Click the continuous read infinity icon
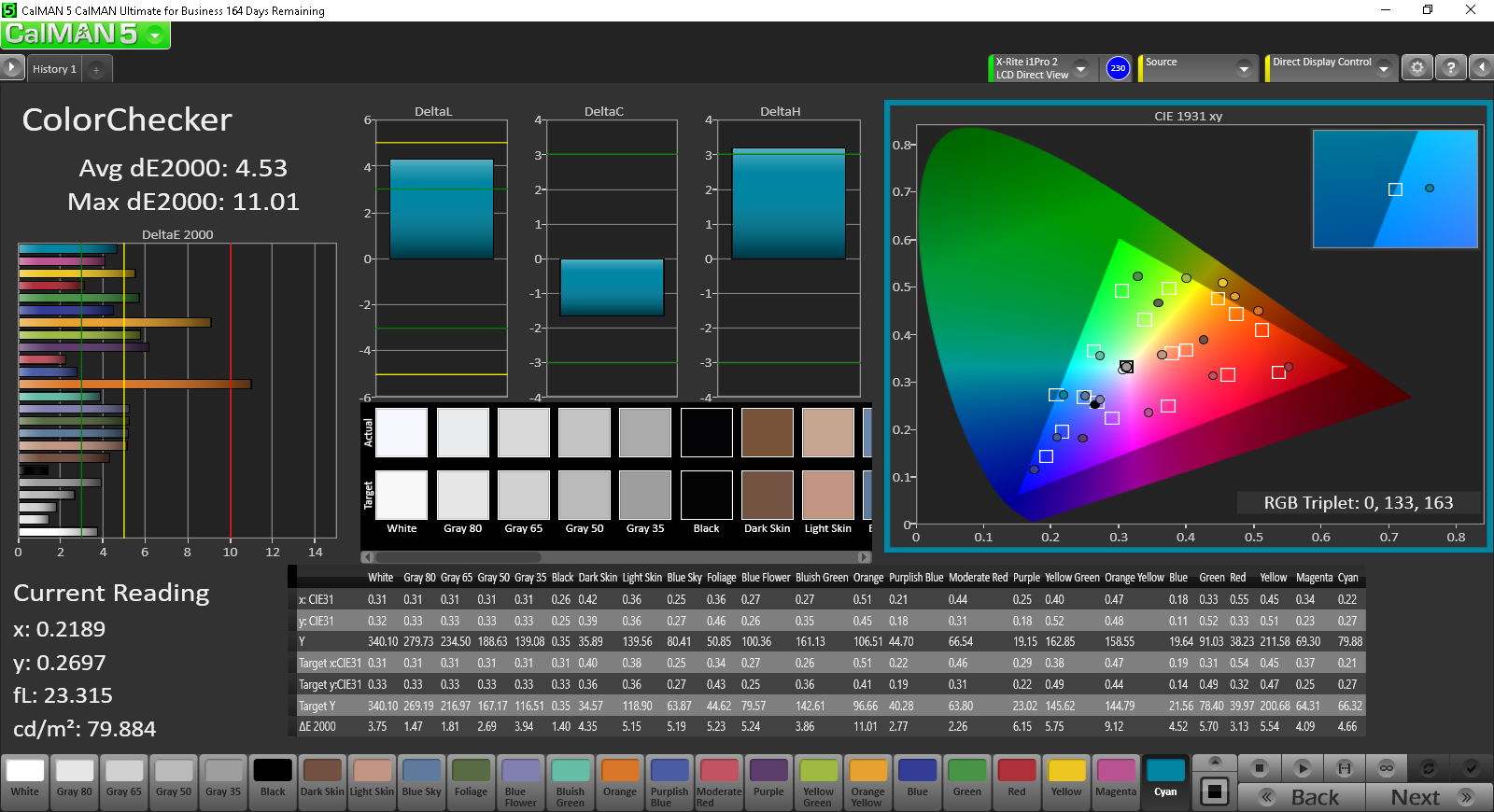 point(1387,768)
